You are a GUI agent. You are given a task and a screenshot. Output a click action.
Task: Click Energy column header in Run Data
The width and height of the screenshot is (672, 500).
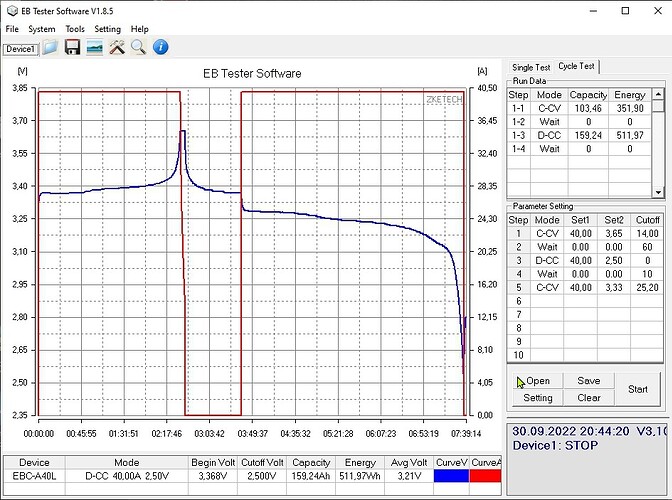point(630,95)
